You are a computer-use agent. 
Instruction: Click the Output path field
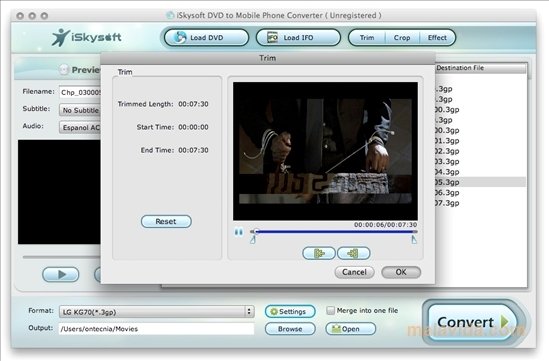coord(157,329)
